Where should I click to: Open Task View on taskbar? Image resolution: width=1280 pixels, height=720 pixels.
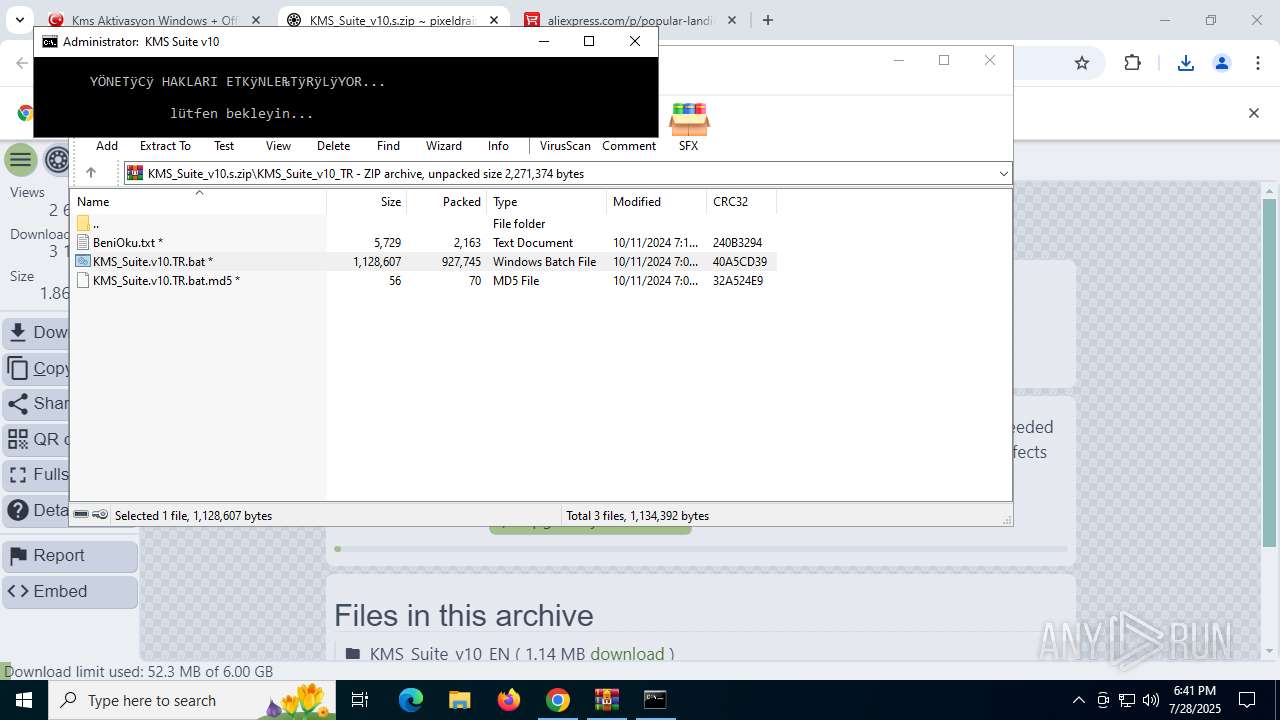361,700
